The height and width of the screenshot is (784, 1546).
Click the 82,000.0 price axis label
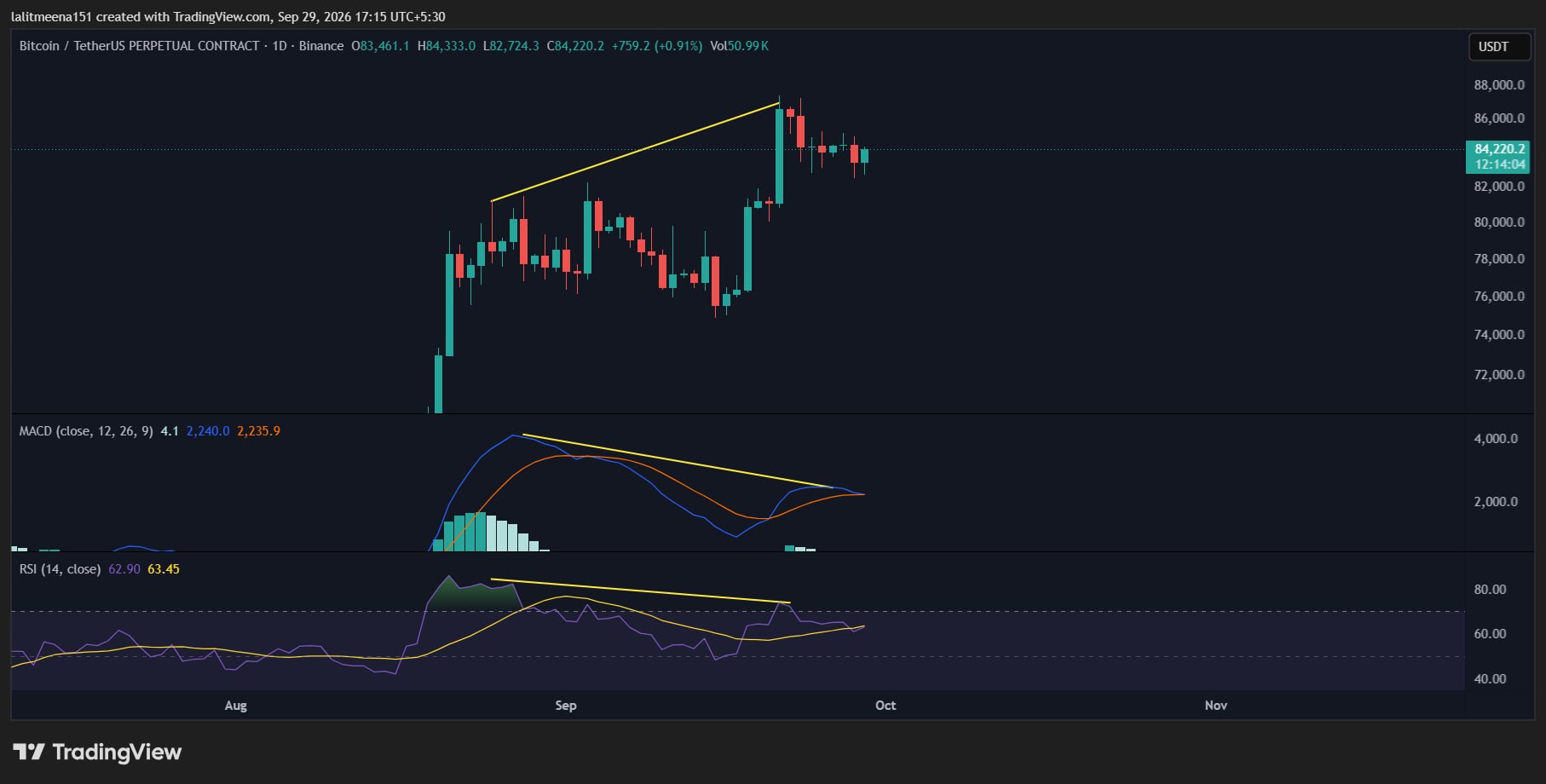[1499, 187]
